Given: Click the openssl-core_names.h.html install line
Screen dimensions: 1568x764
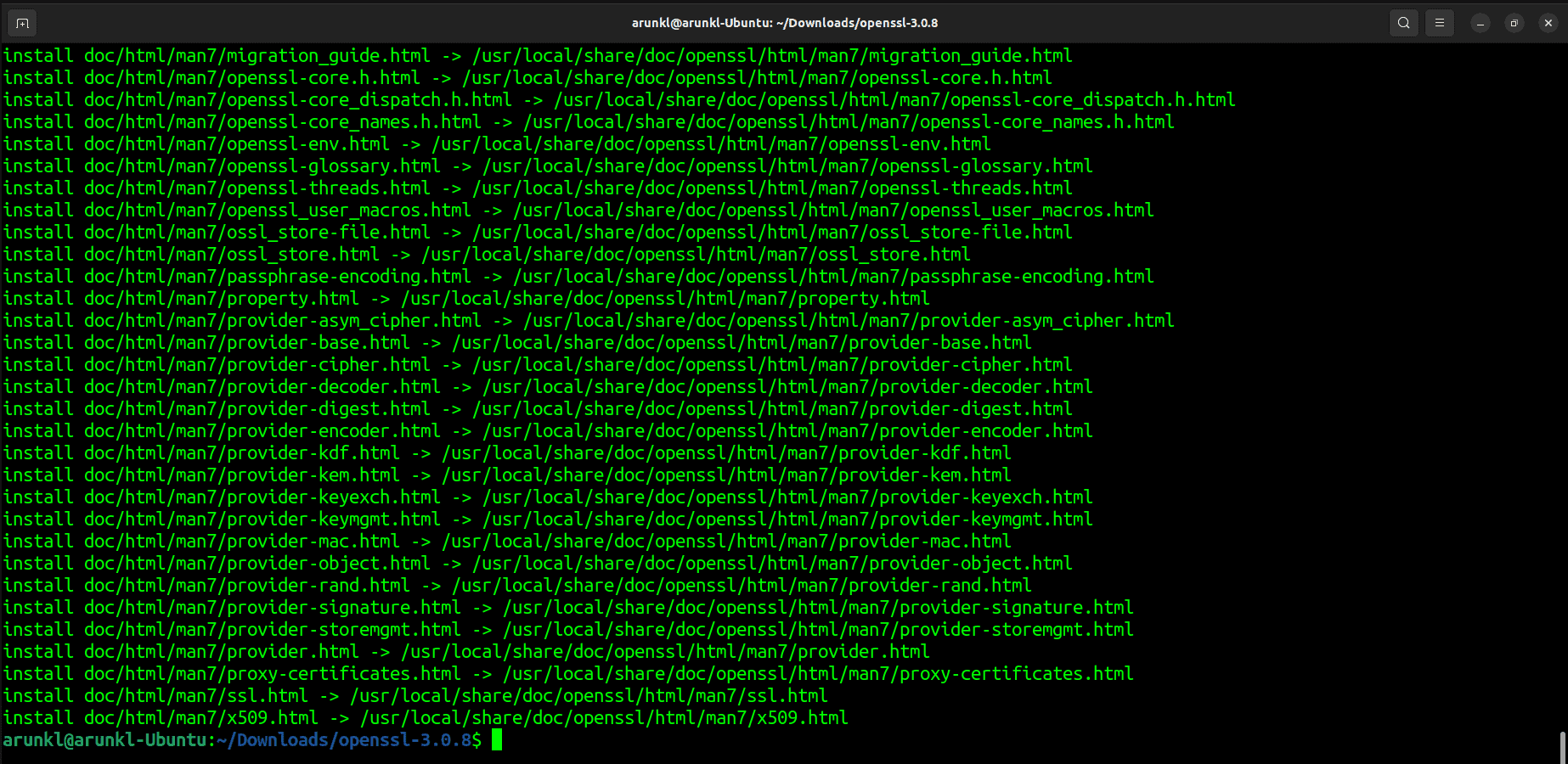Looking at the screenshot, I should pos(589,122).
